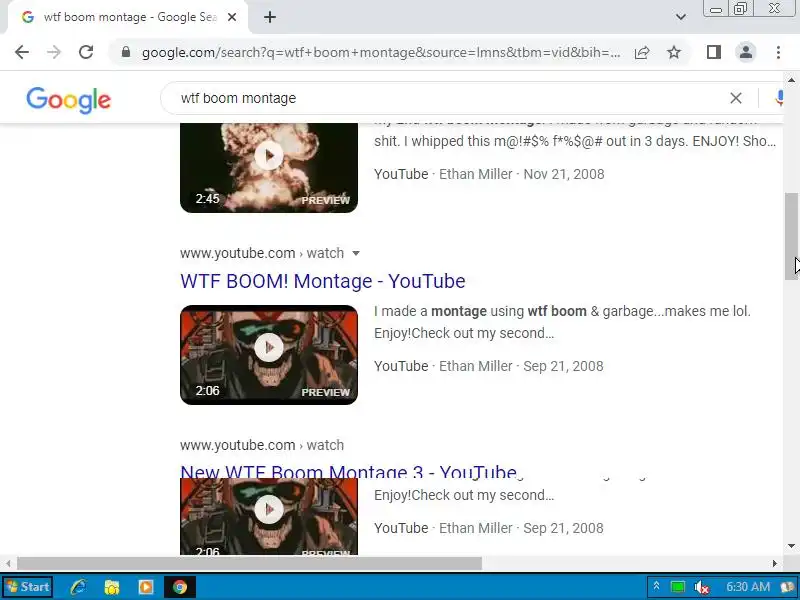Click the green monitor tray icon
This screenshot has height=600, width=800.
tap(678, 587)
